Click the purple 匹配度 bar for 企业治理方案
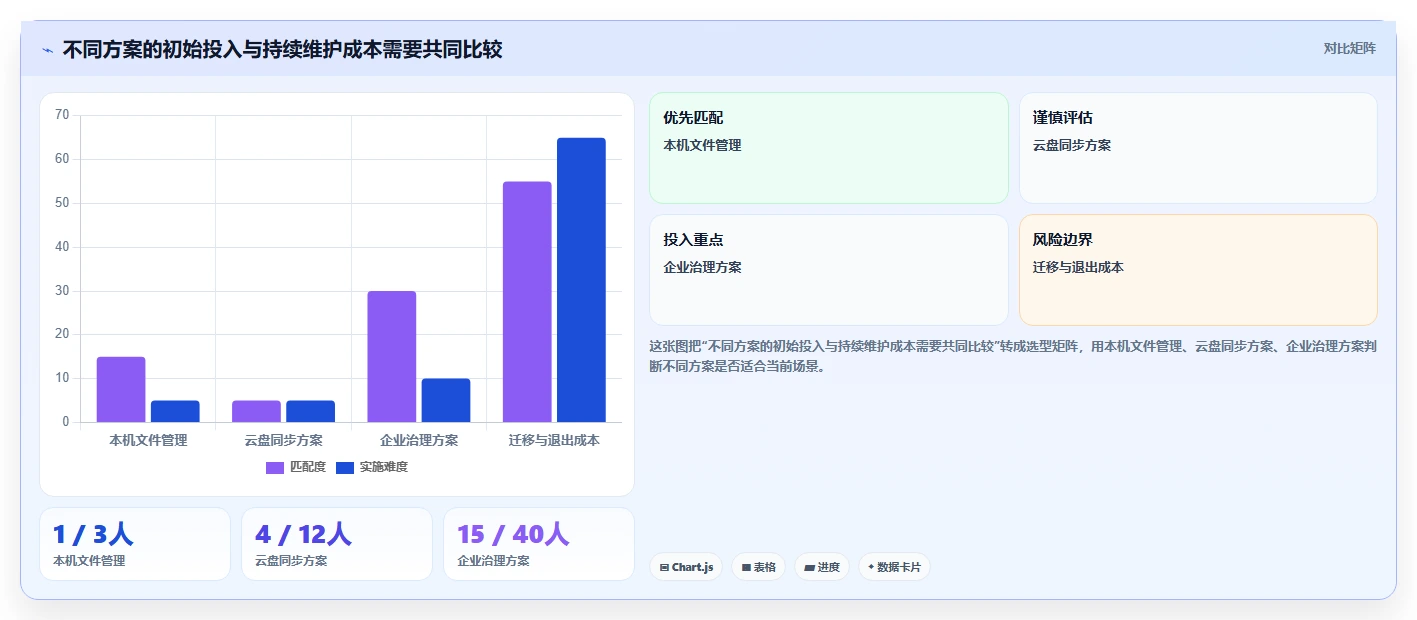Screen dimensions: 1417x620 click(x=392, y=357)
